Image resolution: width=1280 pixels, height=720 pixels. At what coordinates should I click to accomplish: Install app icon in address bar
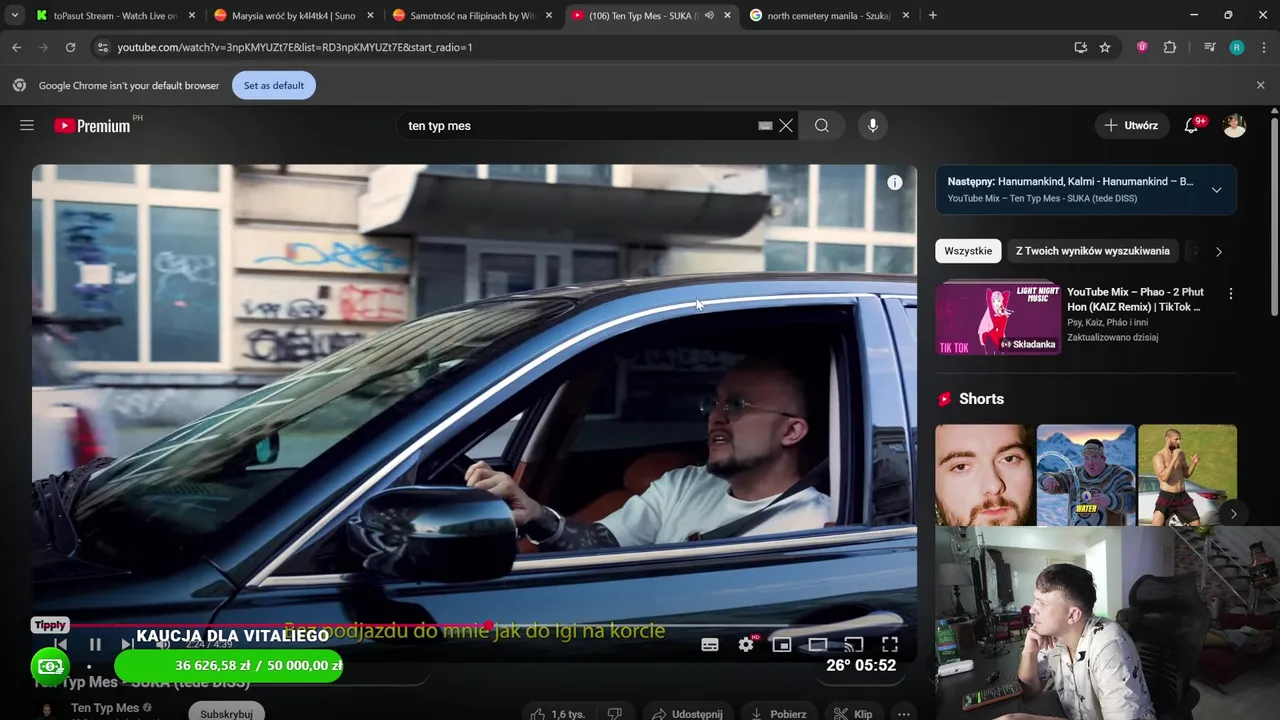[1080, 47]
